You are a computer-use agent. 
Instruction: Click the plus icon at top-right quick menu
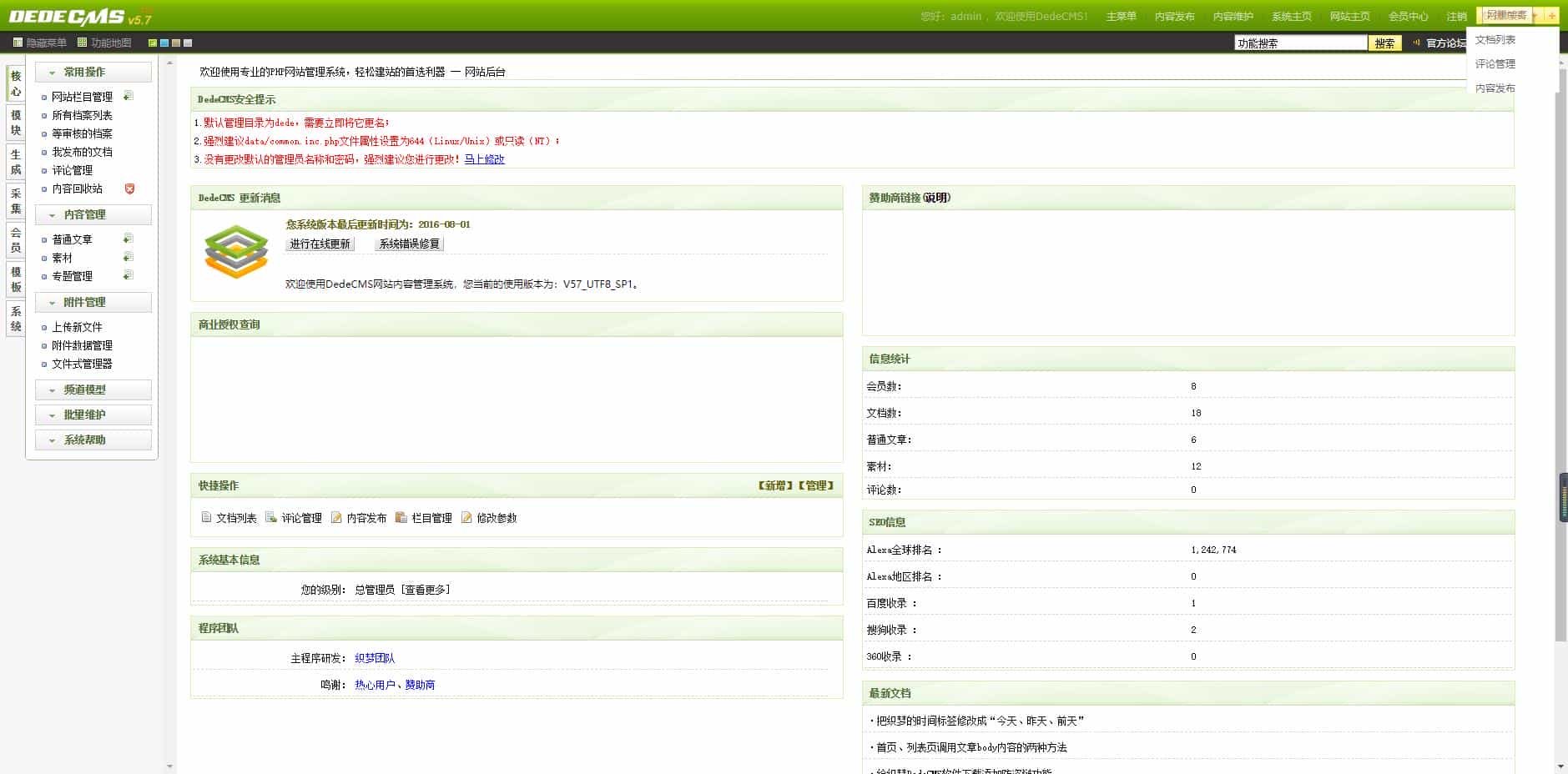[1552, 16]
